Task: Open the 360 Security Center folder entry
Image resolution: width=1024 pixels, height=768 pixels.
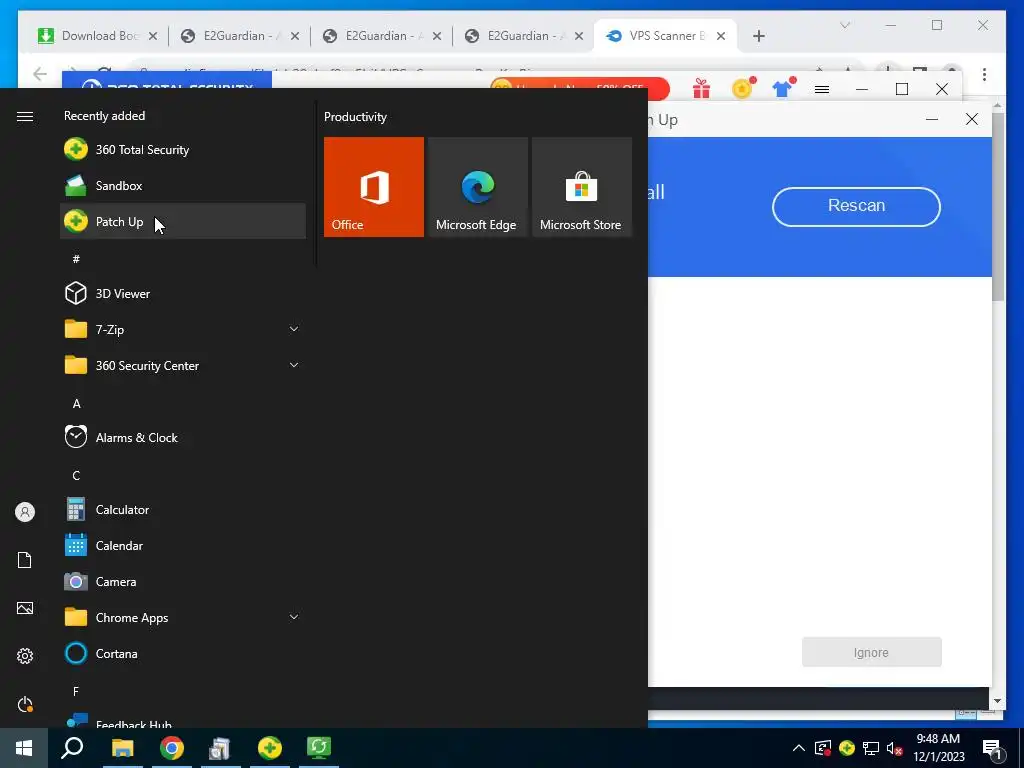Action: pyautogui.click(x=183, y=365)
